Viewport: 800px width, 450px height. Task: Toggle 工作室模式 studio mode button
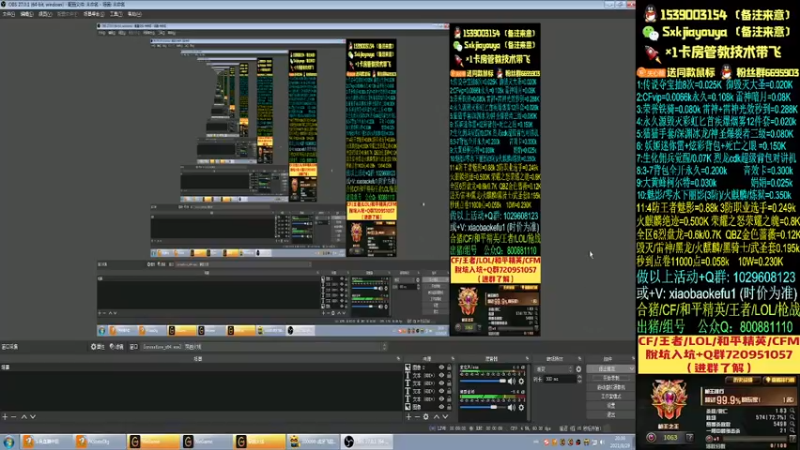611,396
